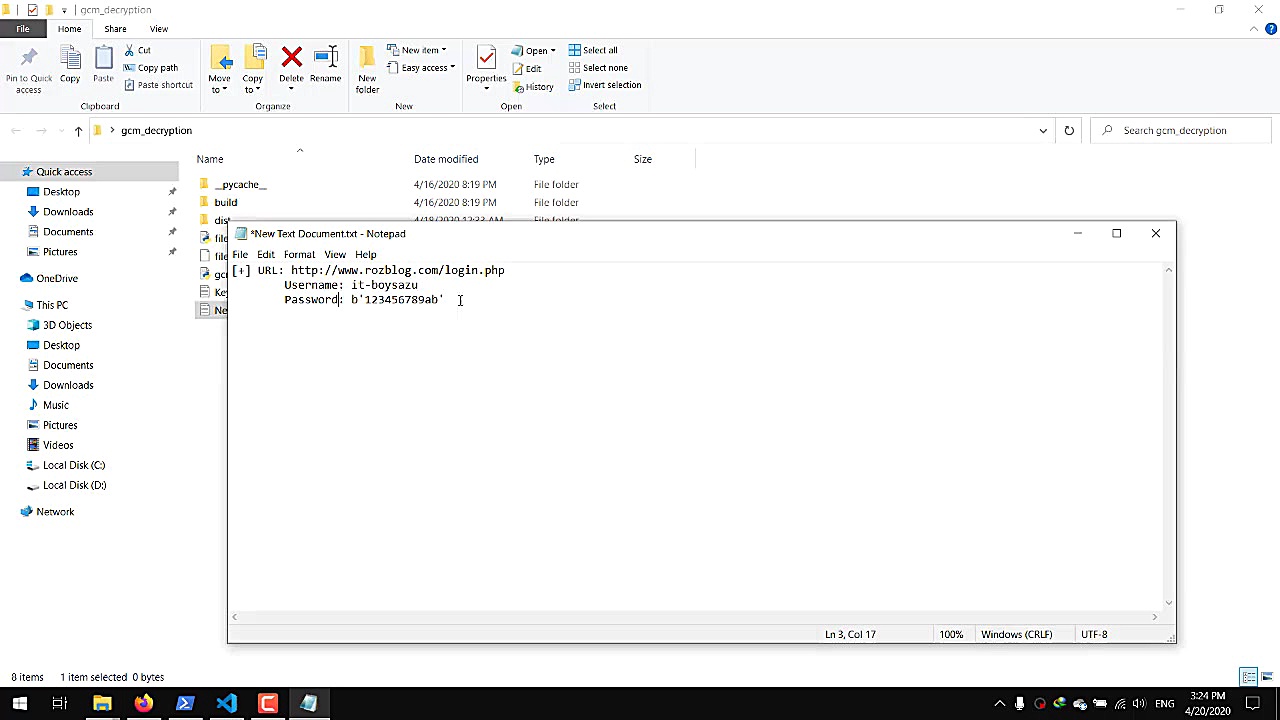Image resolution: width=1280 pixels, height=720 pixels.
Task: Expand the New item dropdown
Action: coord(416,50)
